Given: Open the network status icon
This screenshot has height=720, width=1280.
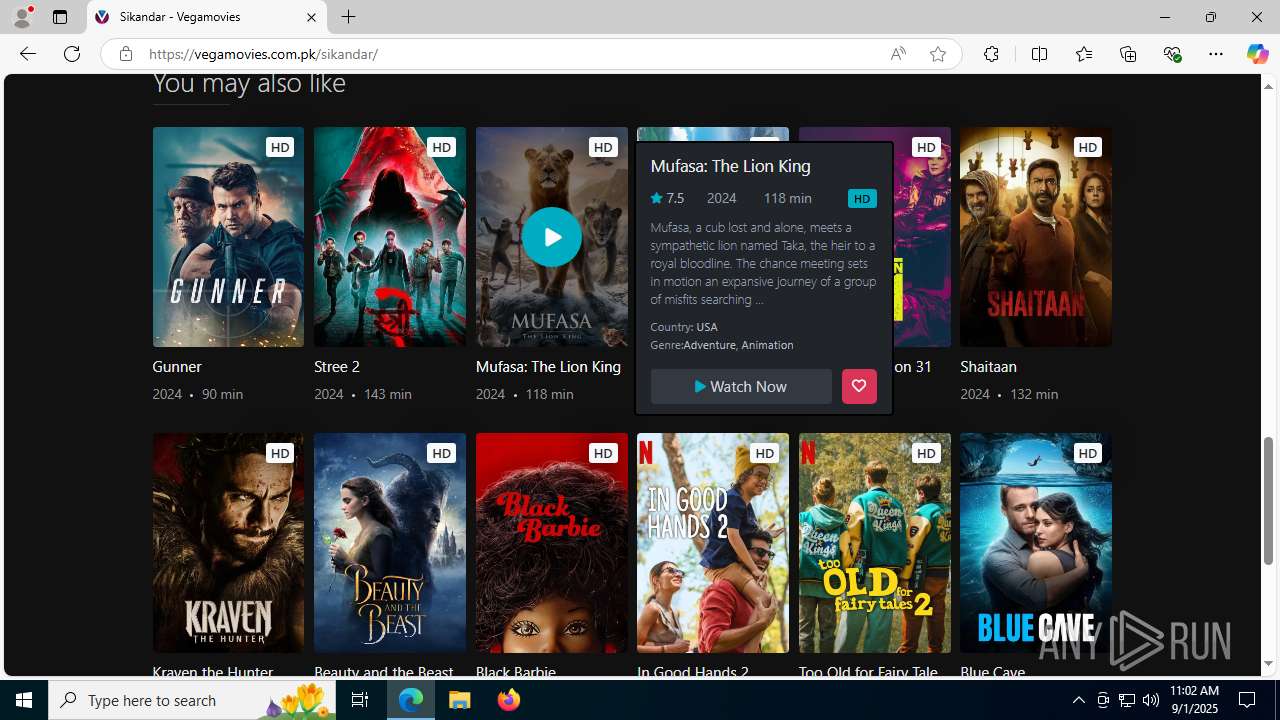Looking at the screenshot, I should (x=1127, y=700).
